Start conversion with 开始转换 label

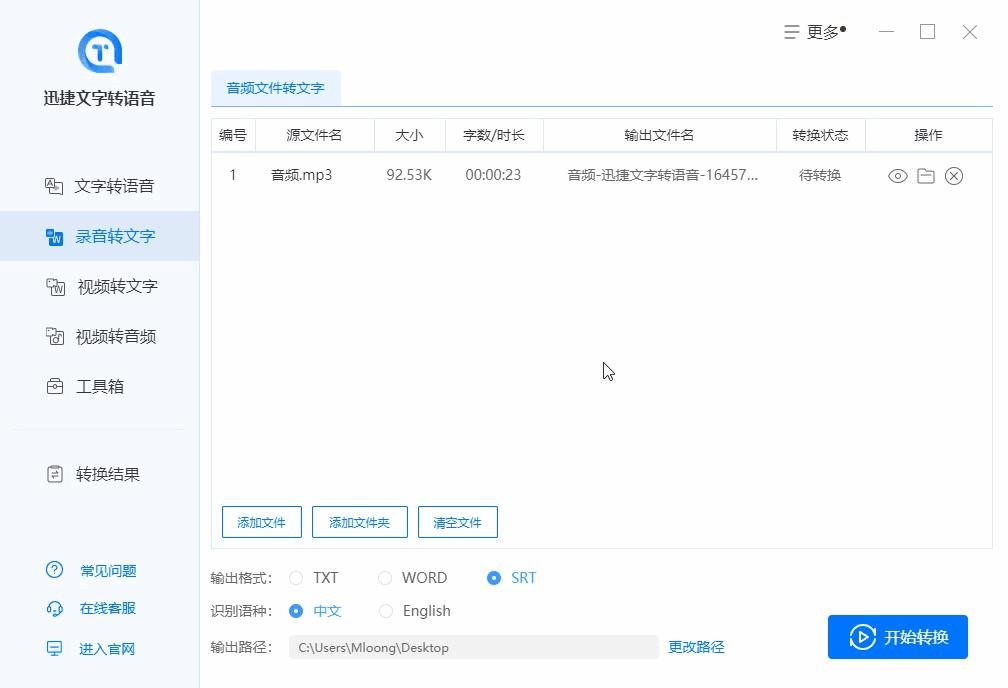point(916,637)
